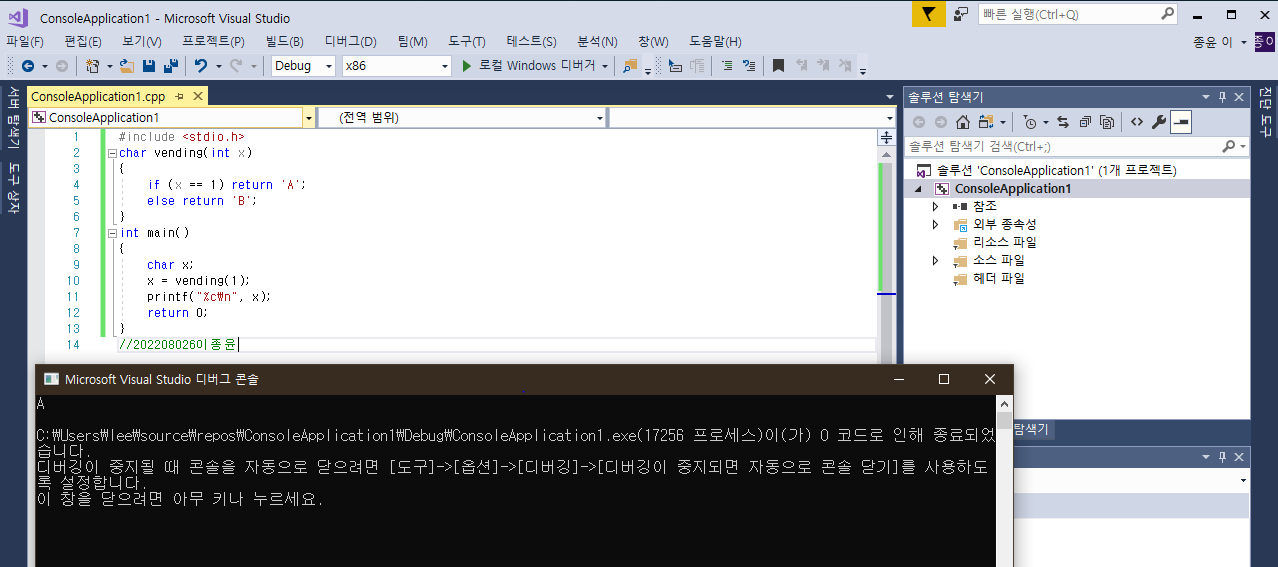This screenshot has height=567, width=1278.
Task: Toggle Show All Files icon in Solution Explorer
Action: (x=1106, y=122)
